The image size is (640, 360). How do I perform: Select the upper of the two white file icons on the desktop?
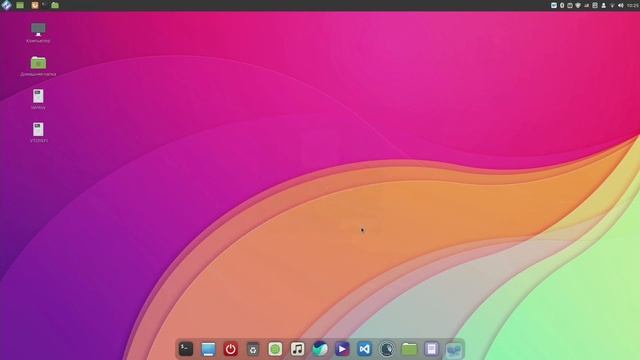[x=38, y=96]
